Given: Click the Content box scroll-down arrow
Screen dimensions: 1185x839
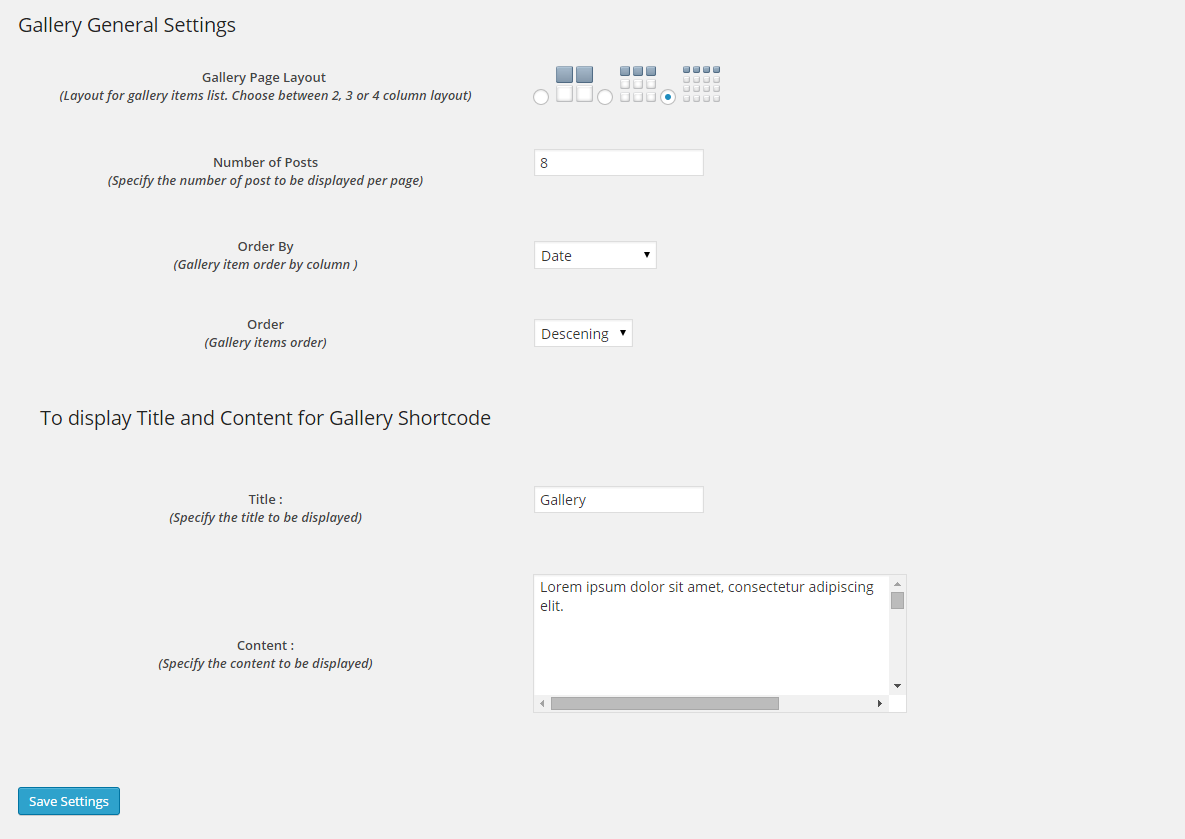Looking at the screenshot, I should (897, 686).
